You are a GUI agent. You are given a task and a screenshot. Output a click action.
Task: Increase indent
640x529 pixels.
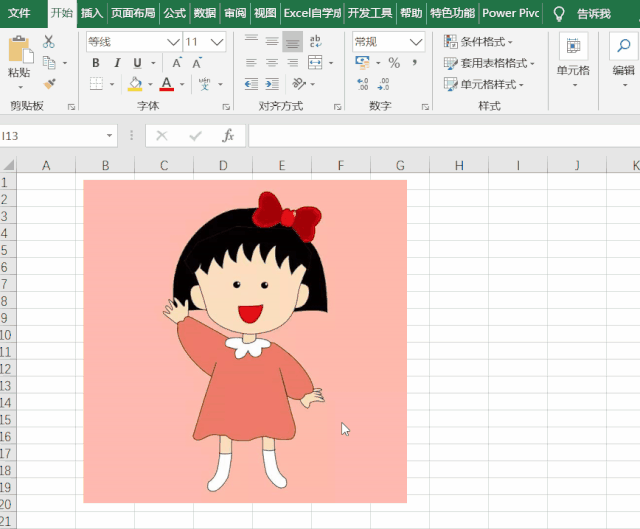tap(272, 84)
